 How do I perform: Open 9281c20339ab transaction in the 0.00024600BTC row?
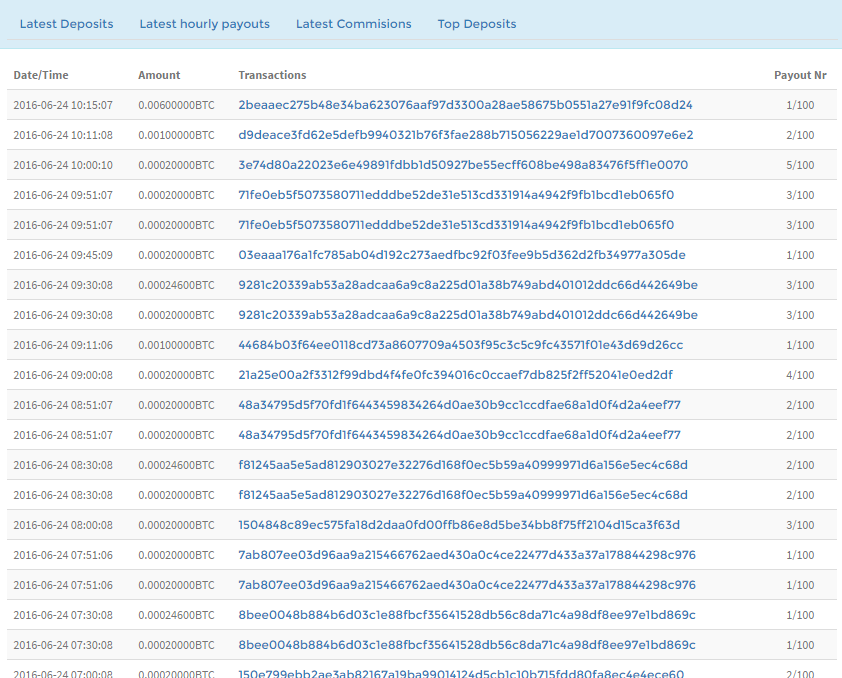point(468,285)
